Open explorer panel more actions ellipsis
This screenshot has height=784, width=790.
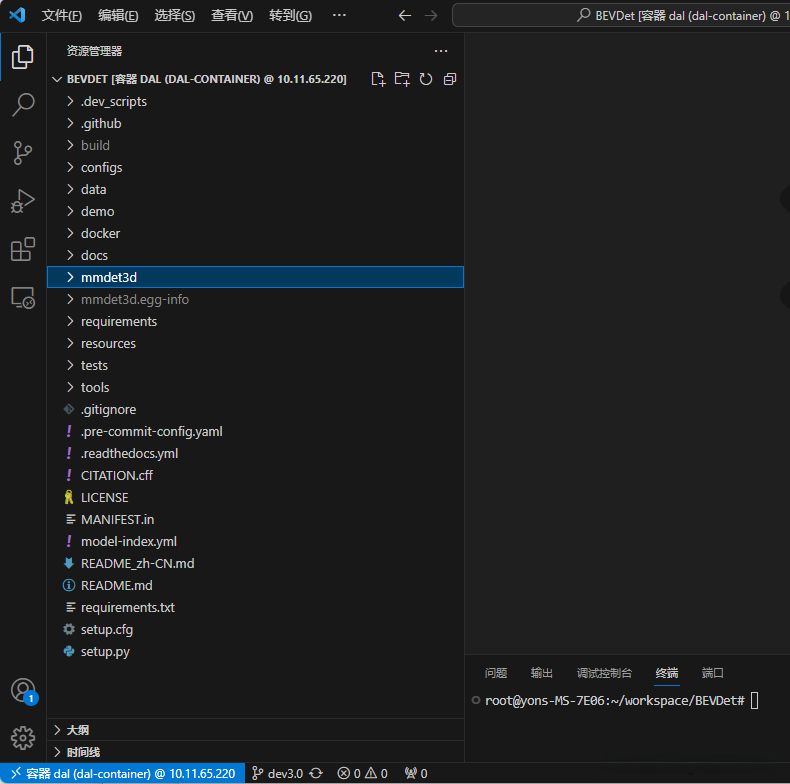click(x=441, y=51)
